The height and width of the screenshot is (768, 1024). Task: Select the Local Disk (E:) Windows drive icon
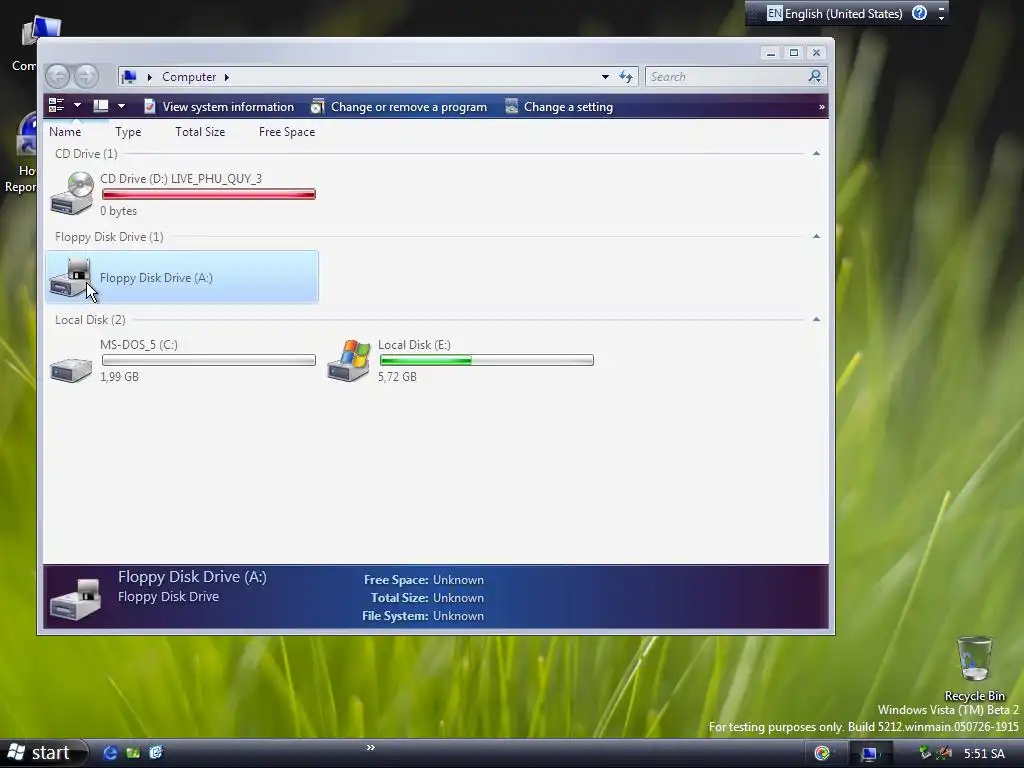click(349, 360)
